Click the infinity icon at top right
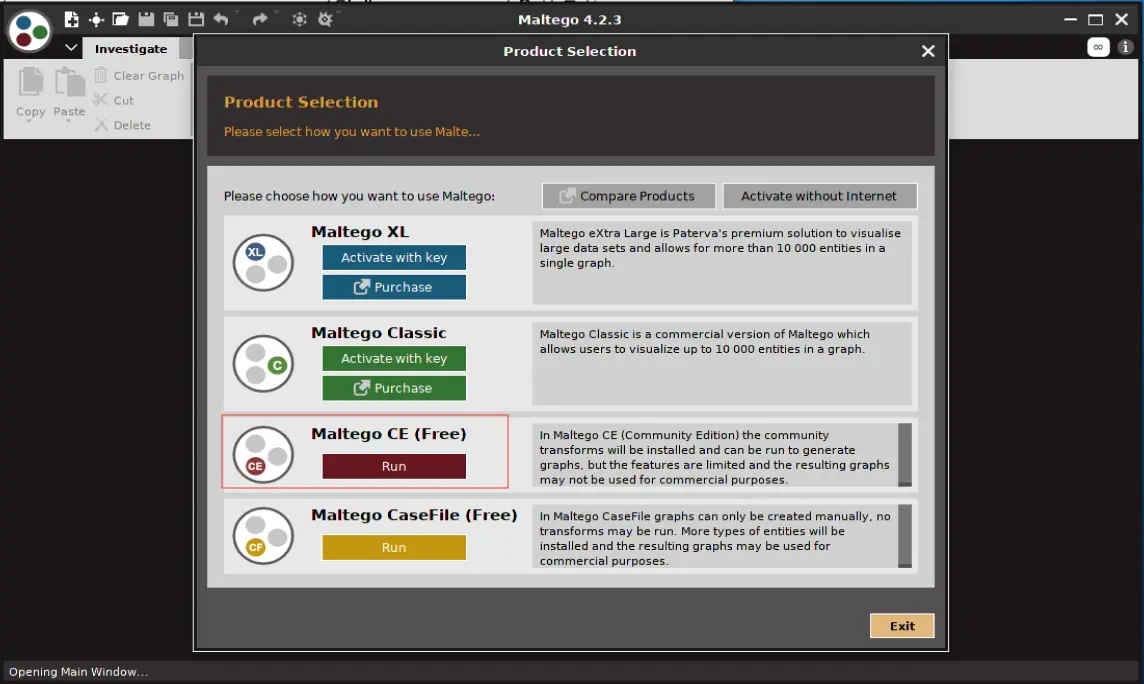This screenshot has width=1144, height=684. coord(1098,47)
